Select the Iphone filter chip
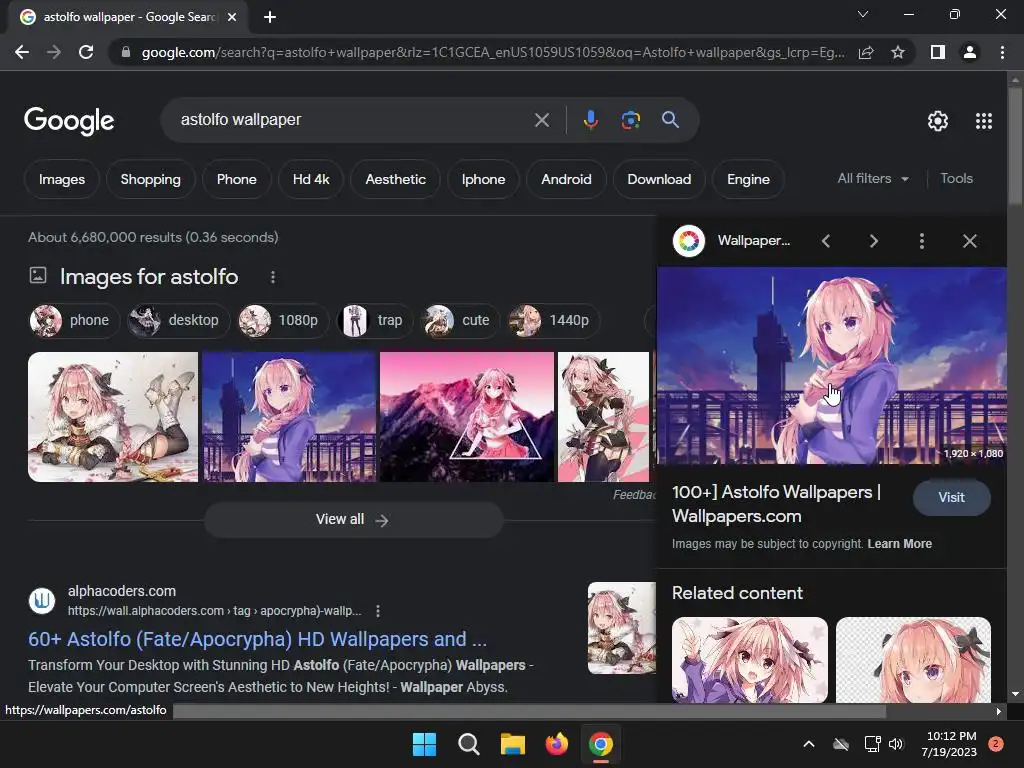Viewport: 1024px width, 768px height. [483, 179]
